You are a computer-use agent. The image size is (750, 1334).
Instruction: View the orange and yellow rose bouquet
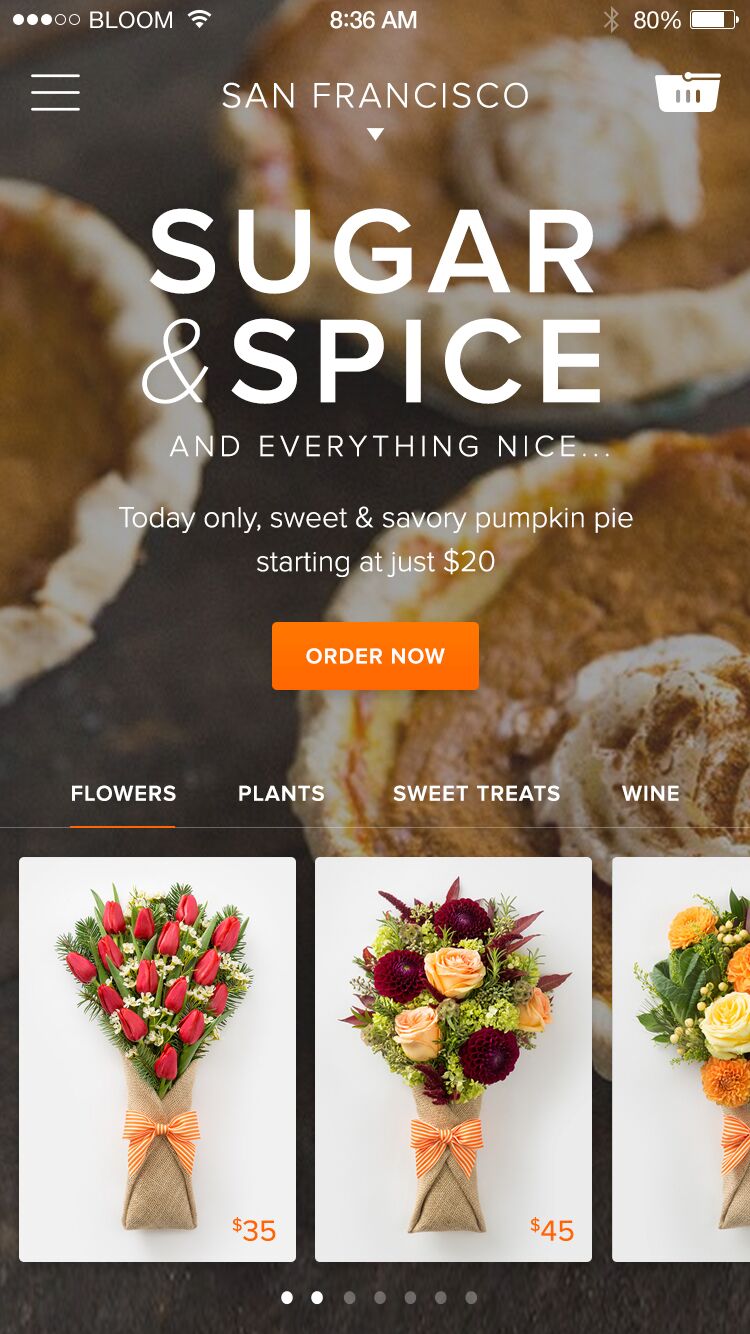pyautogui.click(x=681, y=1059)
